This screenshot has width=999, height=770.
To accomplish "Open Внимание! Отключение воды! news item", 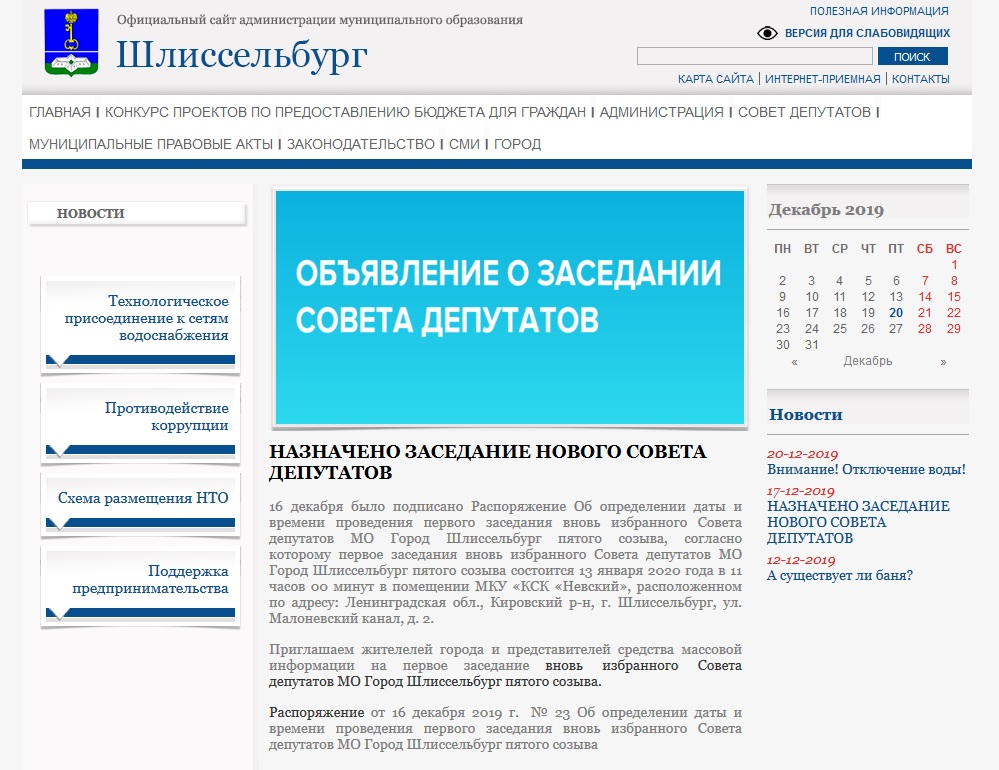I will coord(866,469).
